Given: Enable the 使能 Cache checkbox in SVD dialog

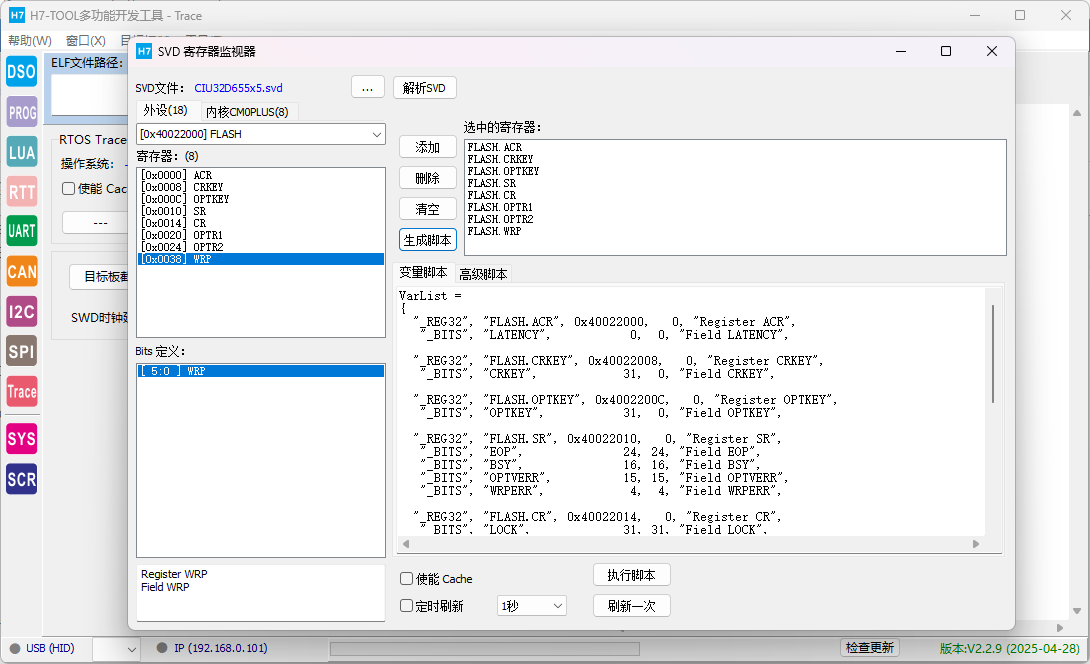Looking at the screenshot, I should coord(407,578).
